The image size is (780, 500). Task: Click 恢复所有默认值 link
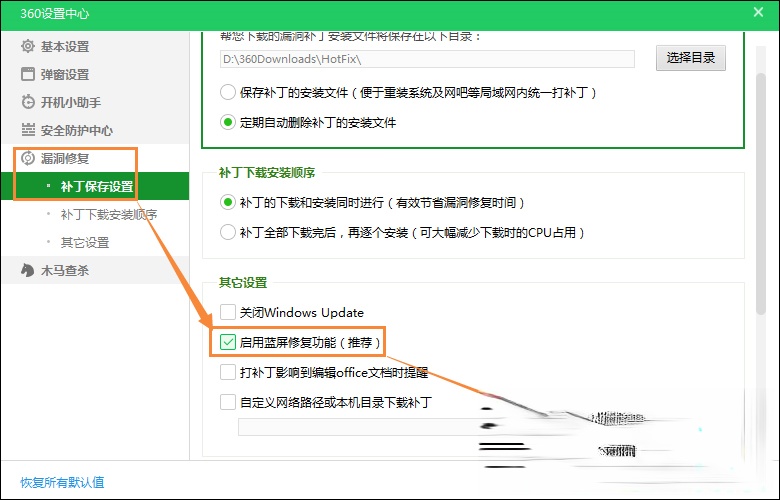tap(62, 482)
